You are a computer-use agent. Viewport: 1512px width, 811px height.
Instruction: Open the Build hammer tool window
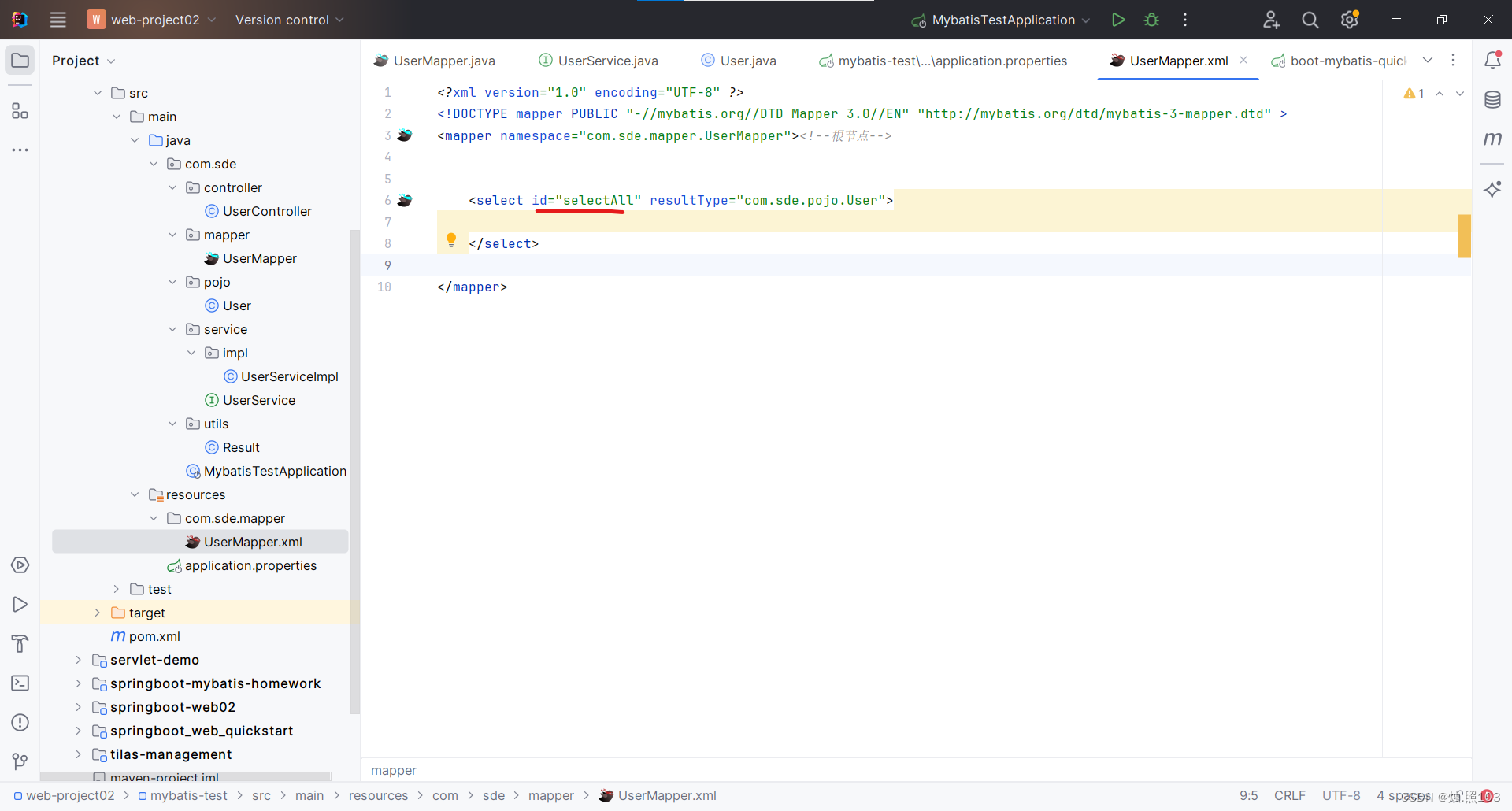click(20, 644)
